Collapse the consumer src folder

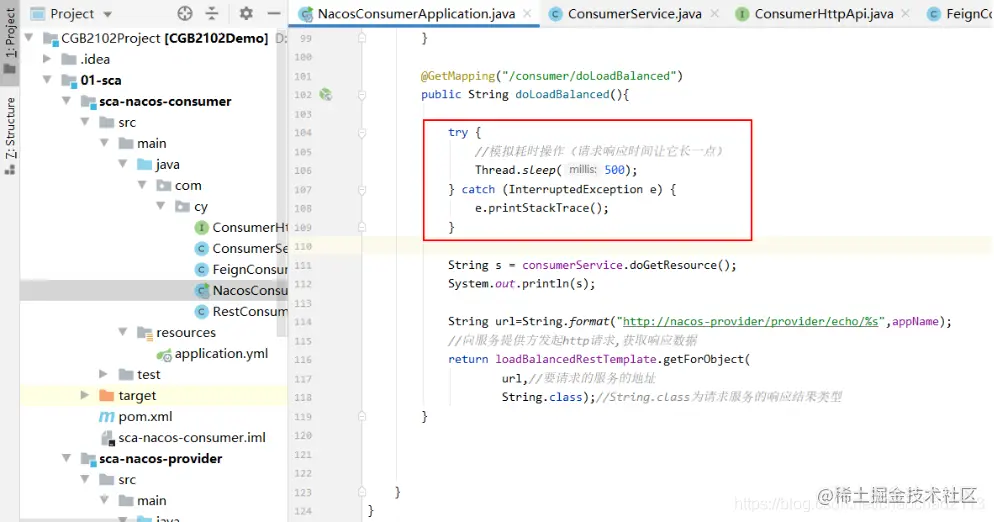pos(85,122)
